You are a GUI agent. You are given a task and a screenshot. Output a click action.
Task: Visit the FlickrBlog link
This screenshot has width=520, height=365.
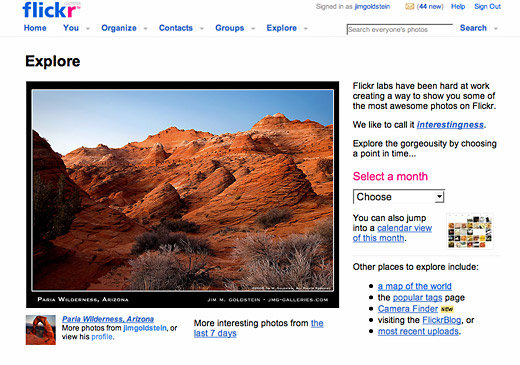click(x=442, y=320)
